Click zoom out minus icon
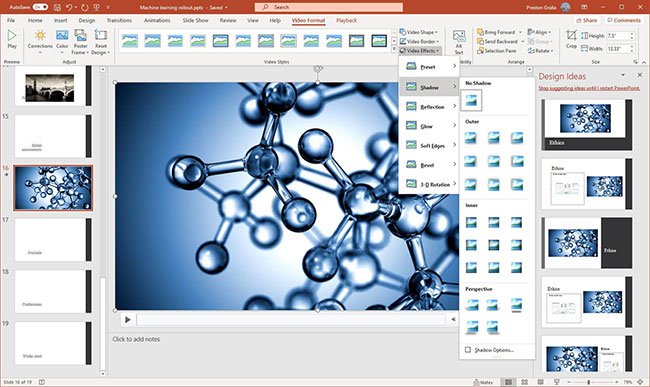650x387 pixels. 569,382
